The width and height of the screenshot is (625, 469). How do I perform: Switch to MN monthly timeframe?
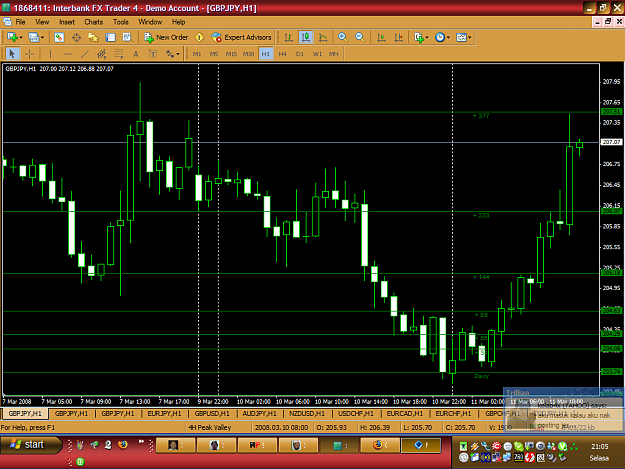pyautogui.click(x=334, y=54)
